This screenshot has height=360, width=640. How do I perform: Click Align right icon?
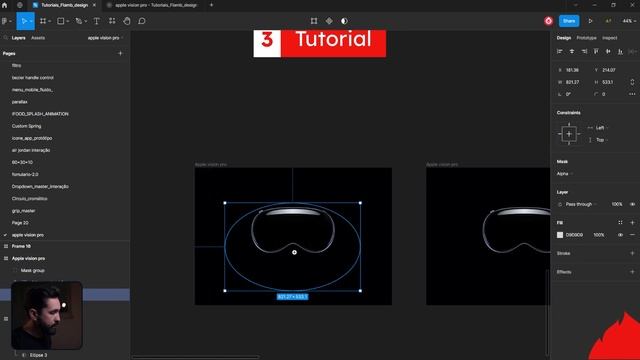click(x=584, y=51)
